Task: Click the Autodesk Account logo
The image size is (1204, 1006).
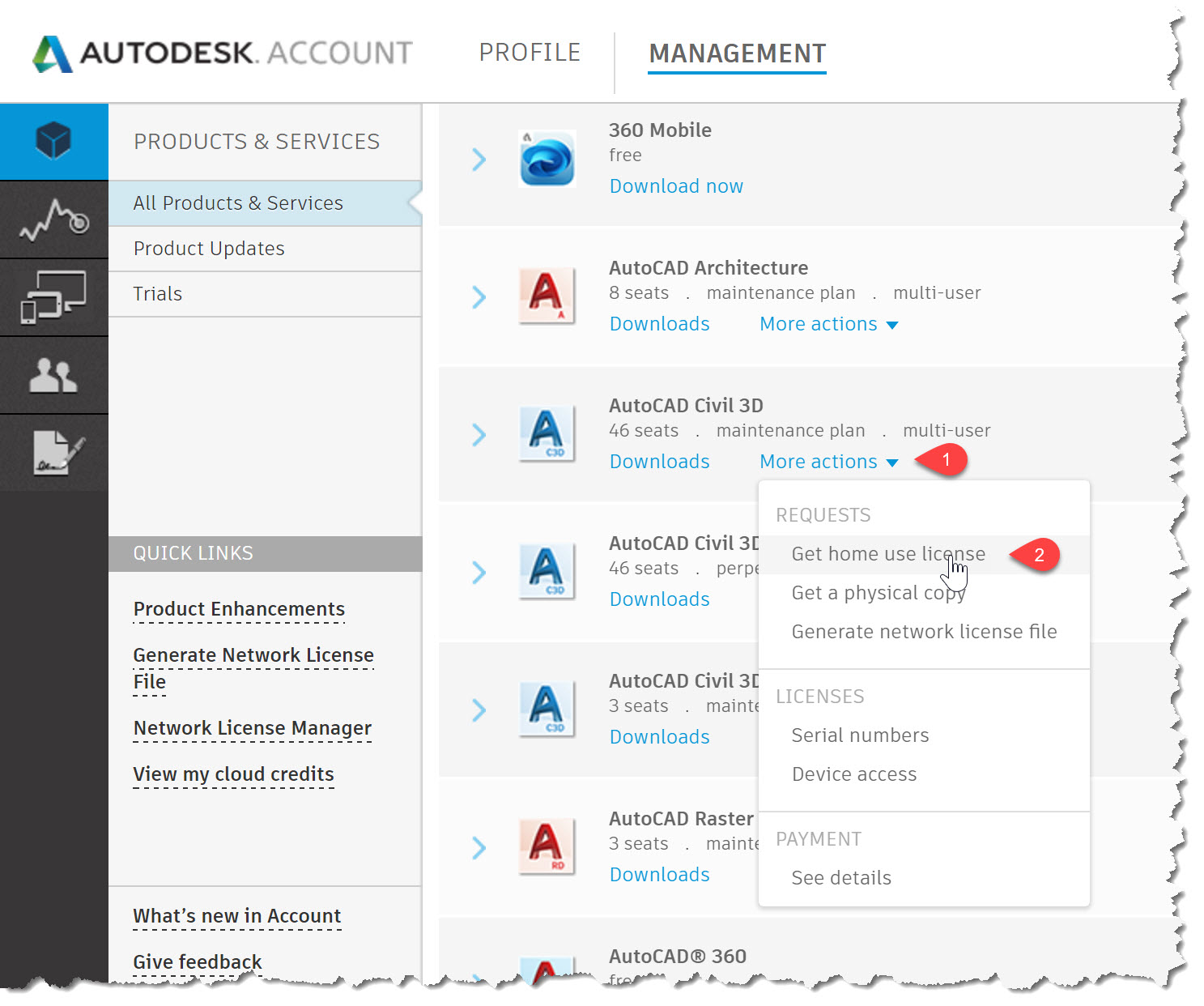Action: [x=222, y=53]
